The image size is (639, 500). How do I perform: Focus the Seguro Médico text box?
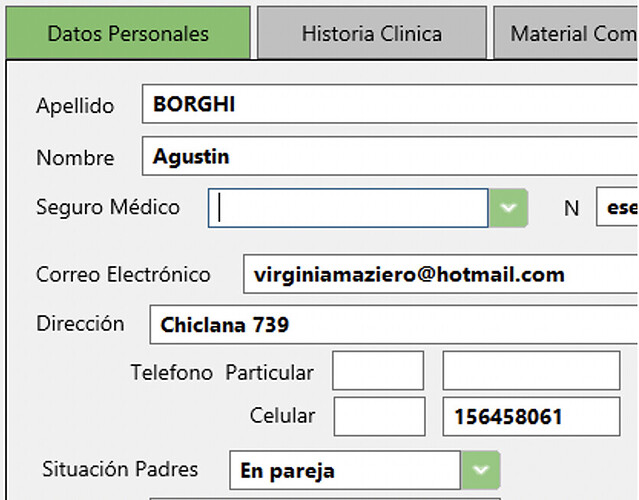[x=348, y=208]
